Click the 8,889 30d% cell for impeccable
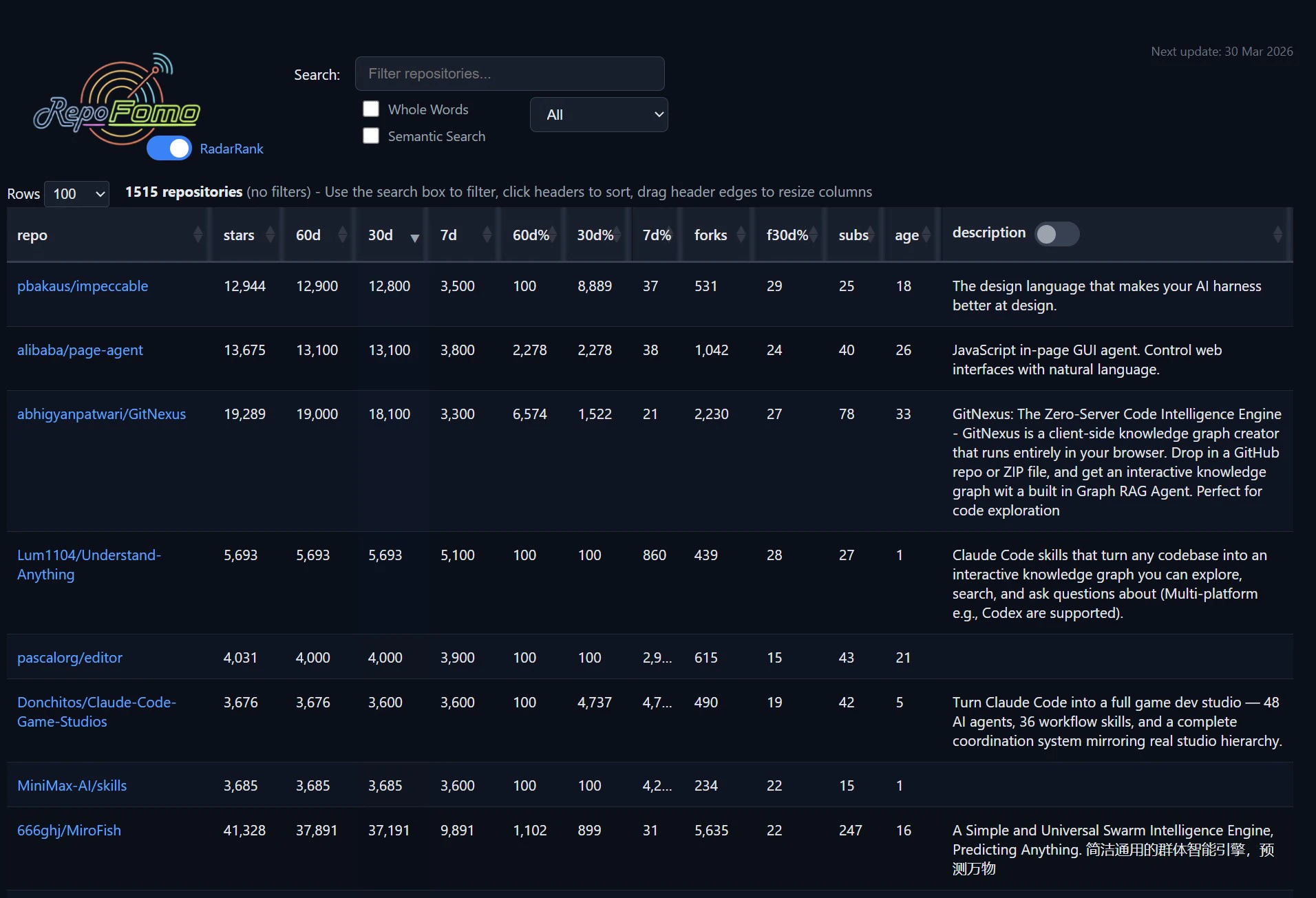Image resolution: width=1316 pixels, height=898 pixels. coord(595,286)
